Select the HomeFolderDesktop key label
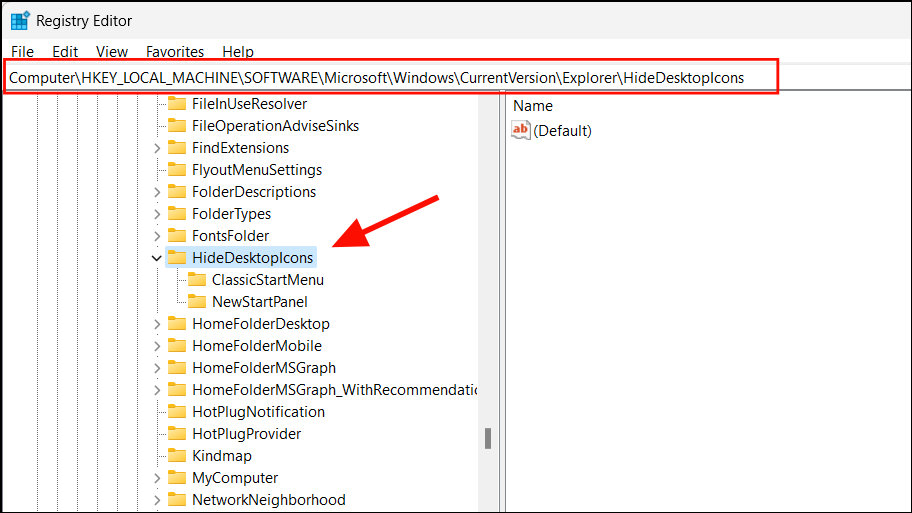Image resolution: width=912 pixels, height=513 pixels. point(261,323)
